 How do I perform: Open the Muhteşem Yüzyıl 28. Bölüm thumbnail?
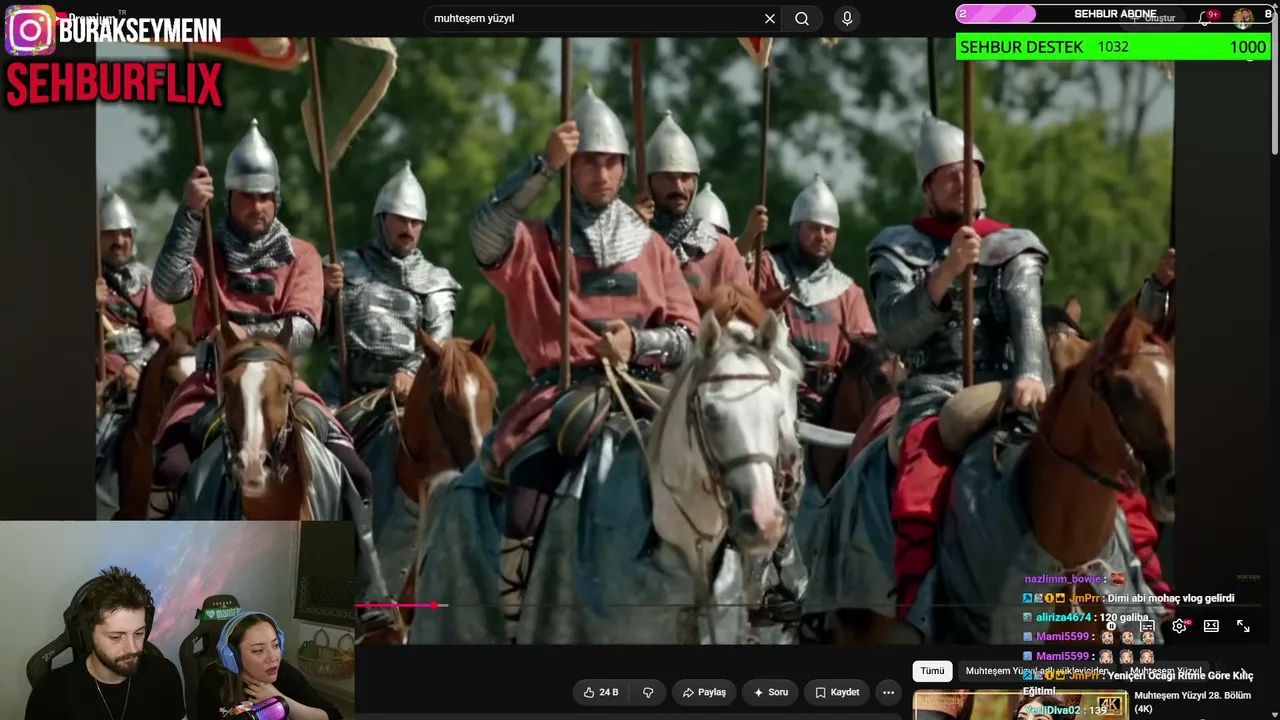click(x=1020, y=706)
